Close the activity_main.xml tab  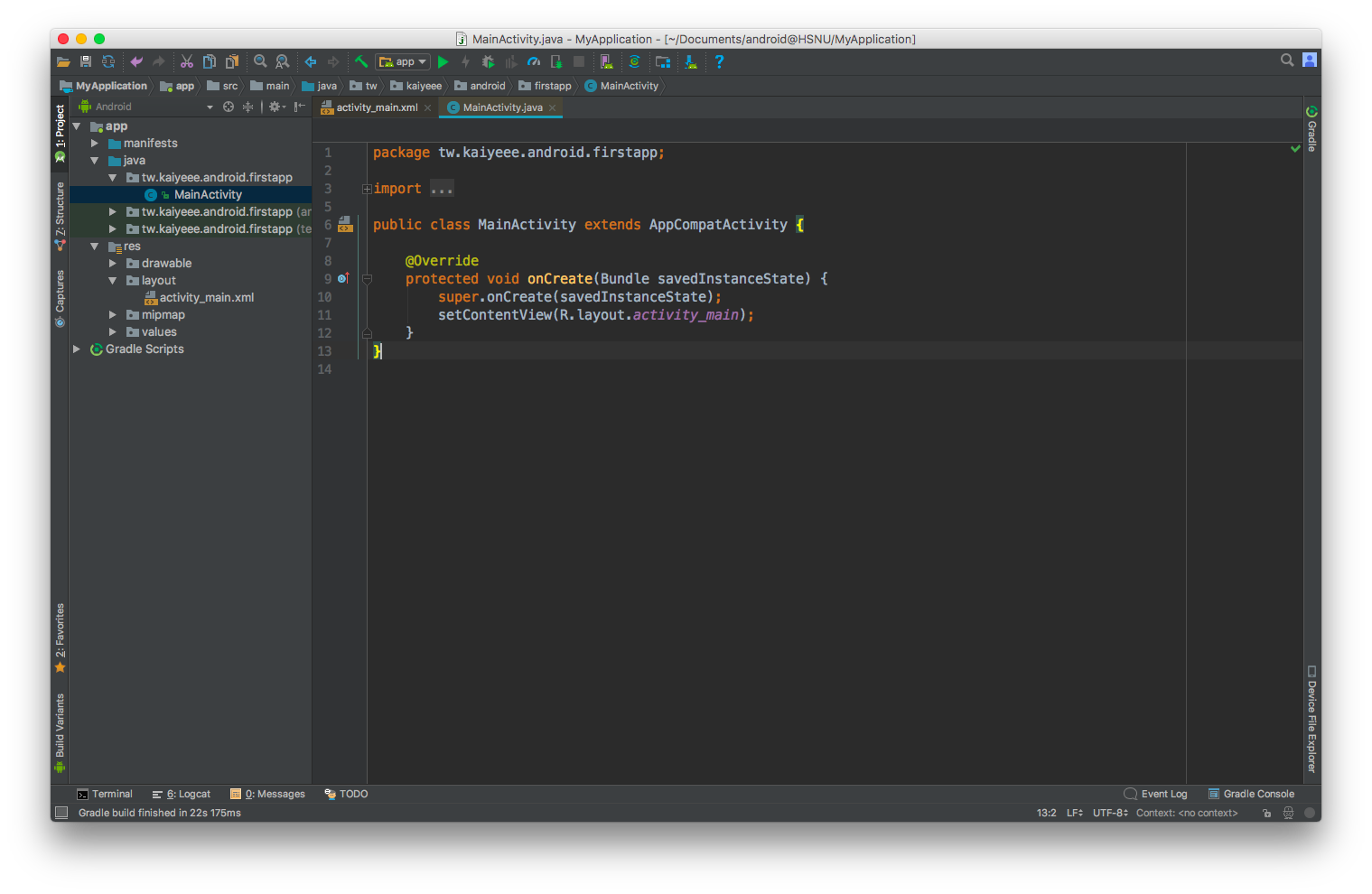tap(427, 107)
